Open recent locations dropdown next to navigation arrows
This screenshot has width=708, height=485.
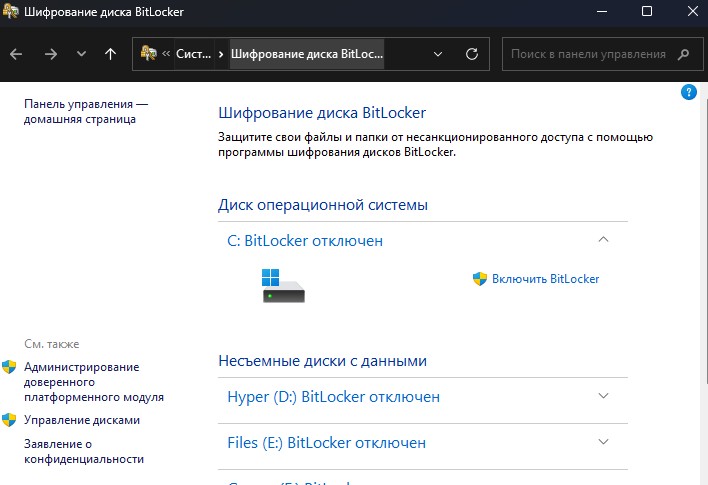[81, 54]
